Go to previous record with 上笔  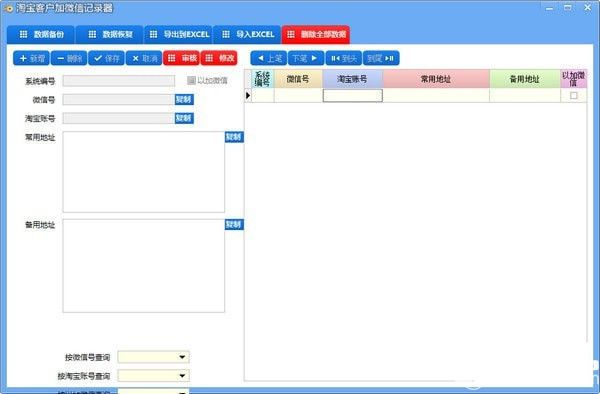pos(269,58)
